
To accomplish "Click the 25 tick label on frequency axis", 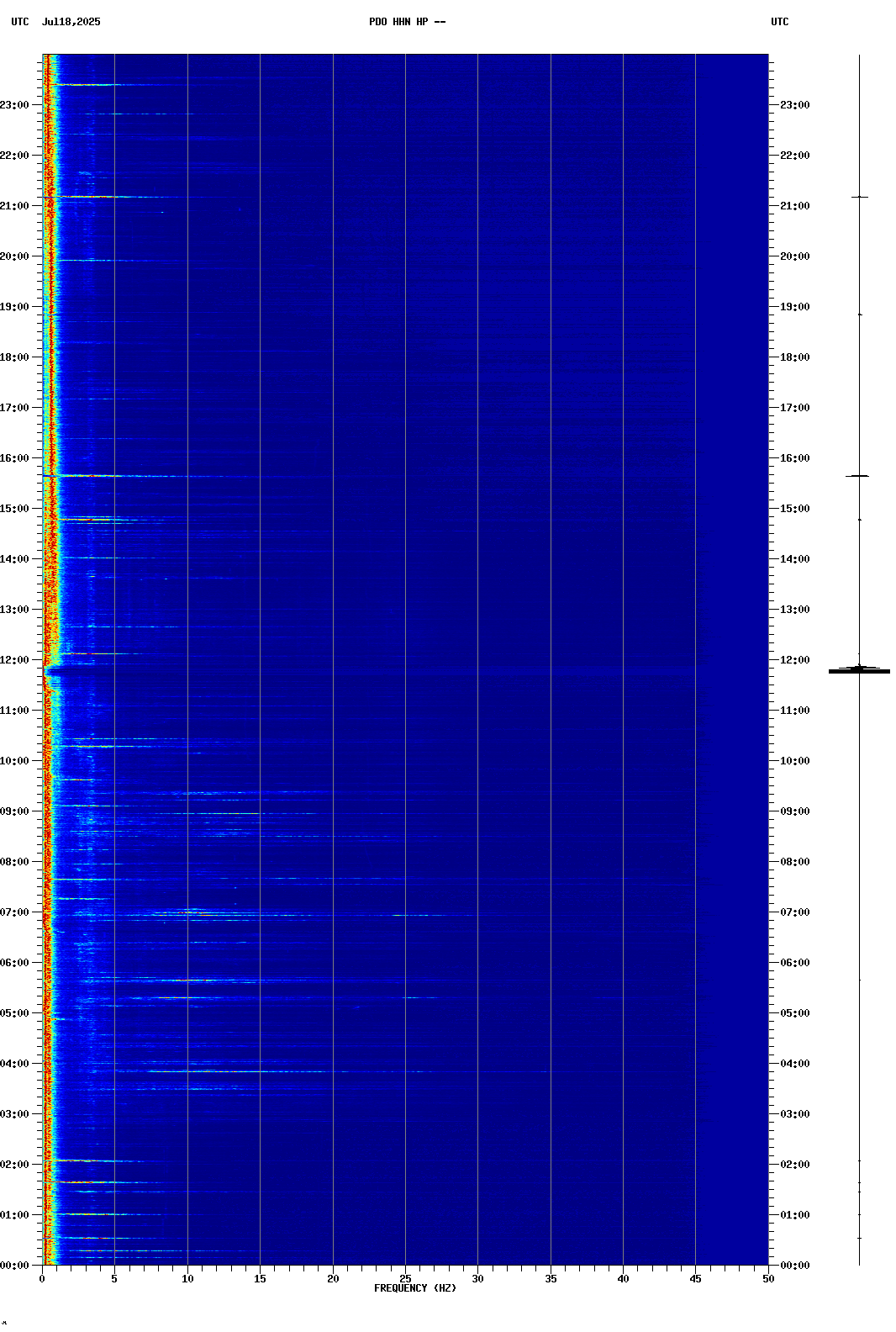I will pos(405,1279).
